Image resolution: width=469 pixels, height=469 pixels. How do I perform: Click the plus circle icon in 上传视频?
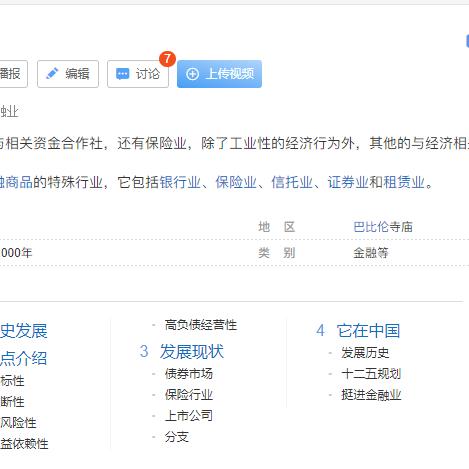[x=192, y=74]
